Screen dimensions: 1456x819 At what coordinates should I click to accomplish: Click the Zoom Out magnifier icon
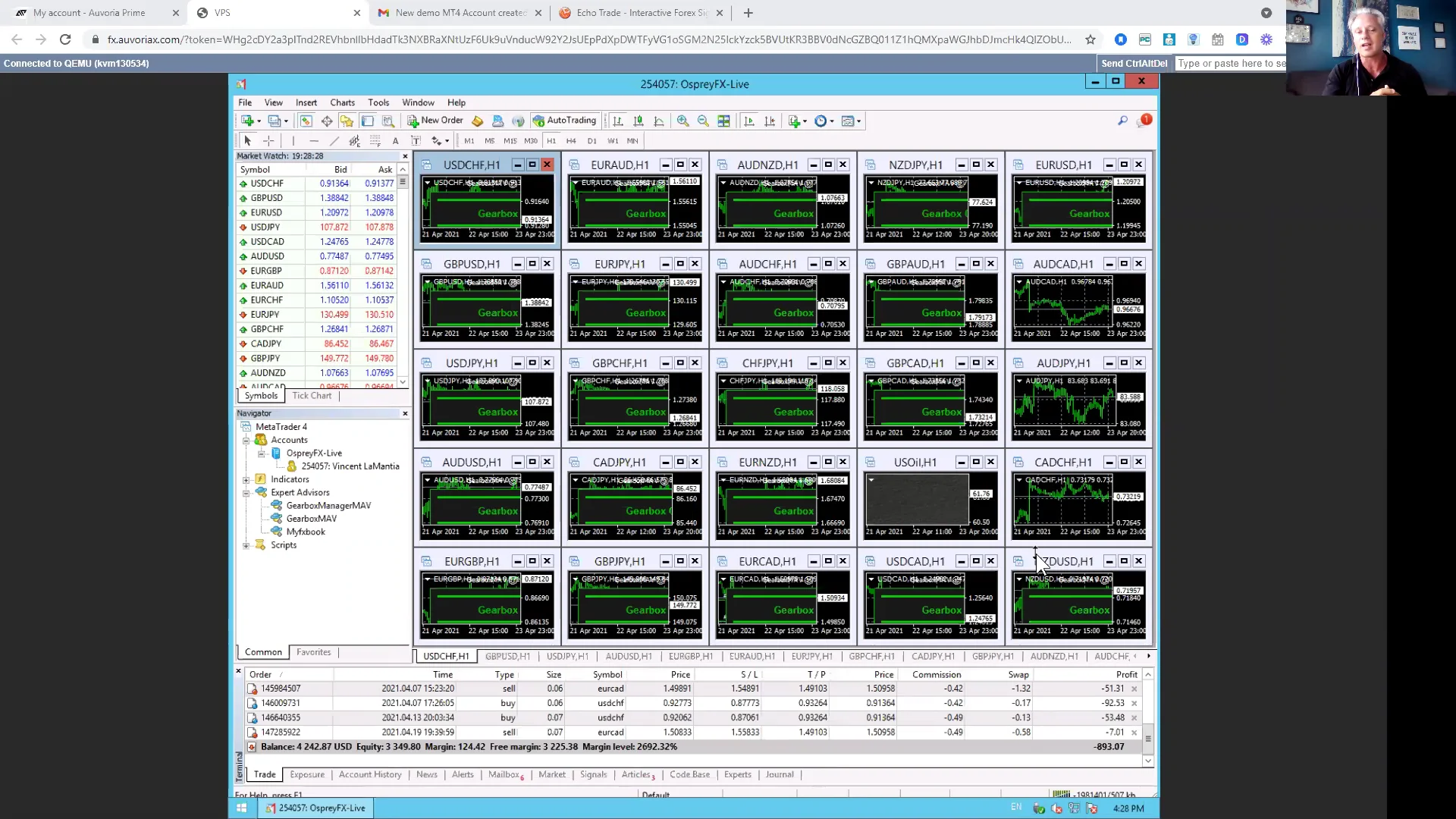tap(703, 121)
